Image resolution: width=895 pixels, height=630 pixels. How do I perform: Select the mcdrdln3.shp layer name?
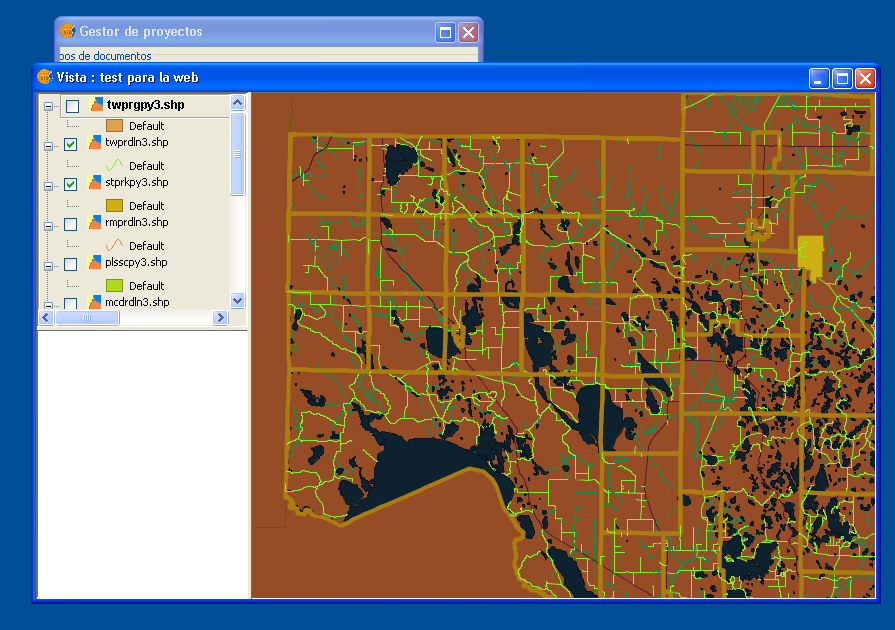click(137, 302)
